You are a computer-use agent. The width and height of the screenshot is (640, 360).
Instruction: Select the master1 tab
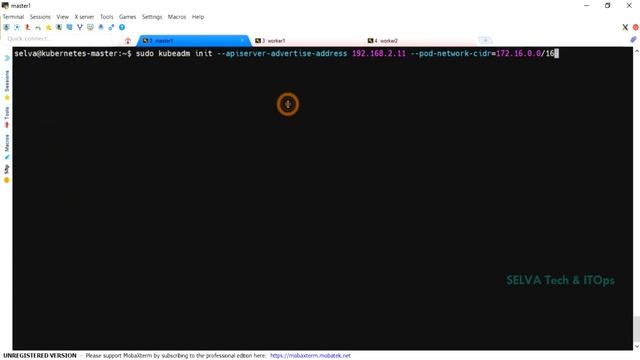(192, 41)
